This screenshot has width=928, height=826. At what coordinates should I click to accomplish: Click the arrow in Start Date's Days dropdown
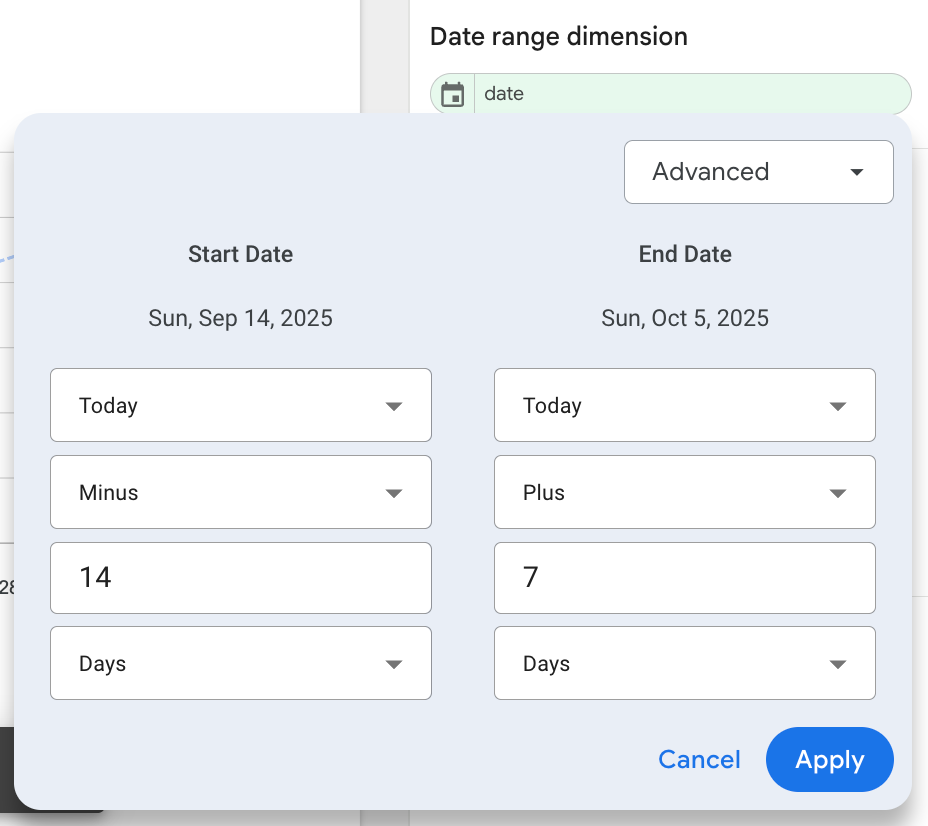point(394,664)
